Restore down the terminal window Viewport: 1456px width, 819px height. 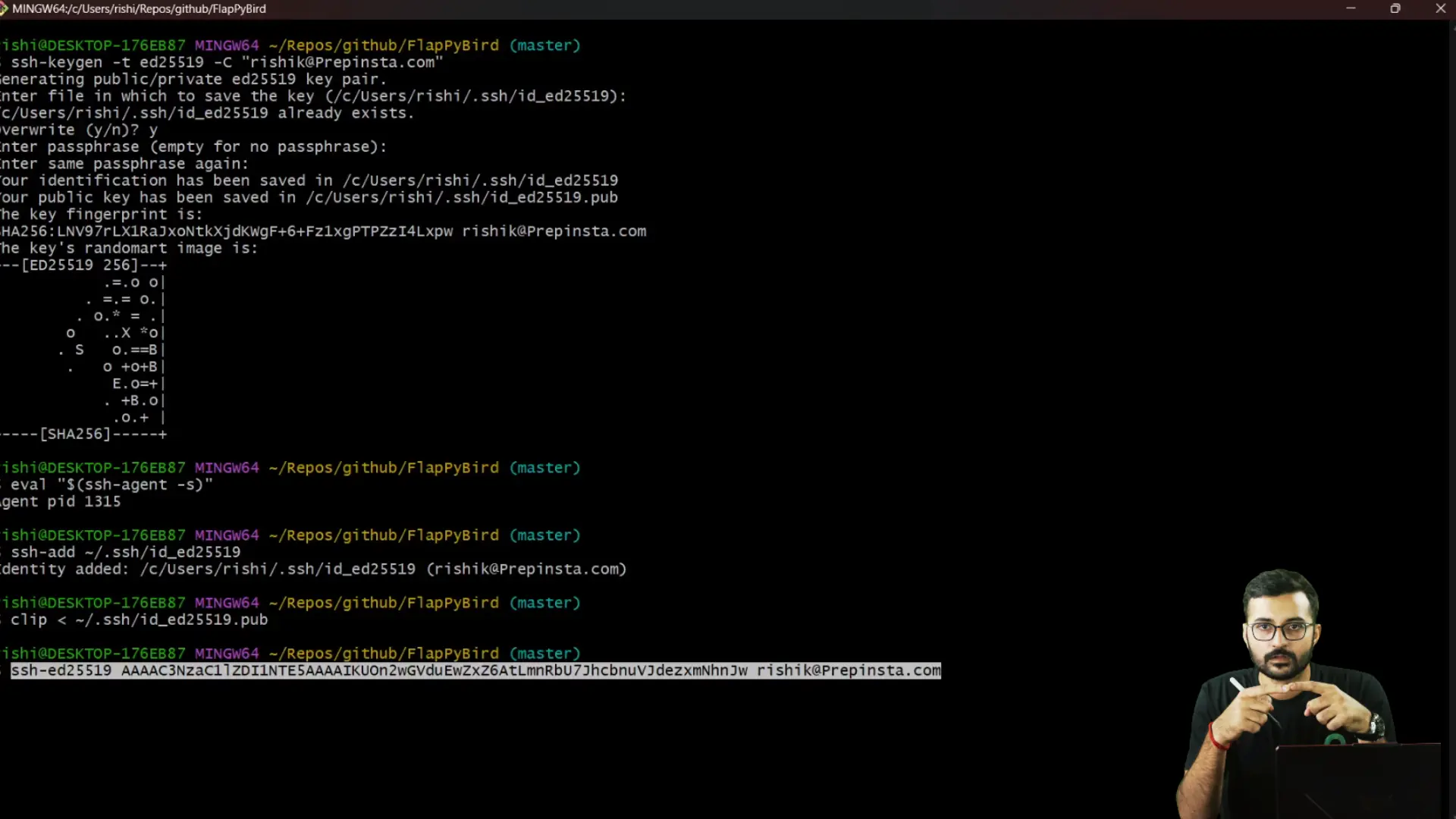tap(1395, 8)
